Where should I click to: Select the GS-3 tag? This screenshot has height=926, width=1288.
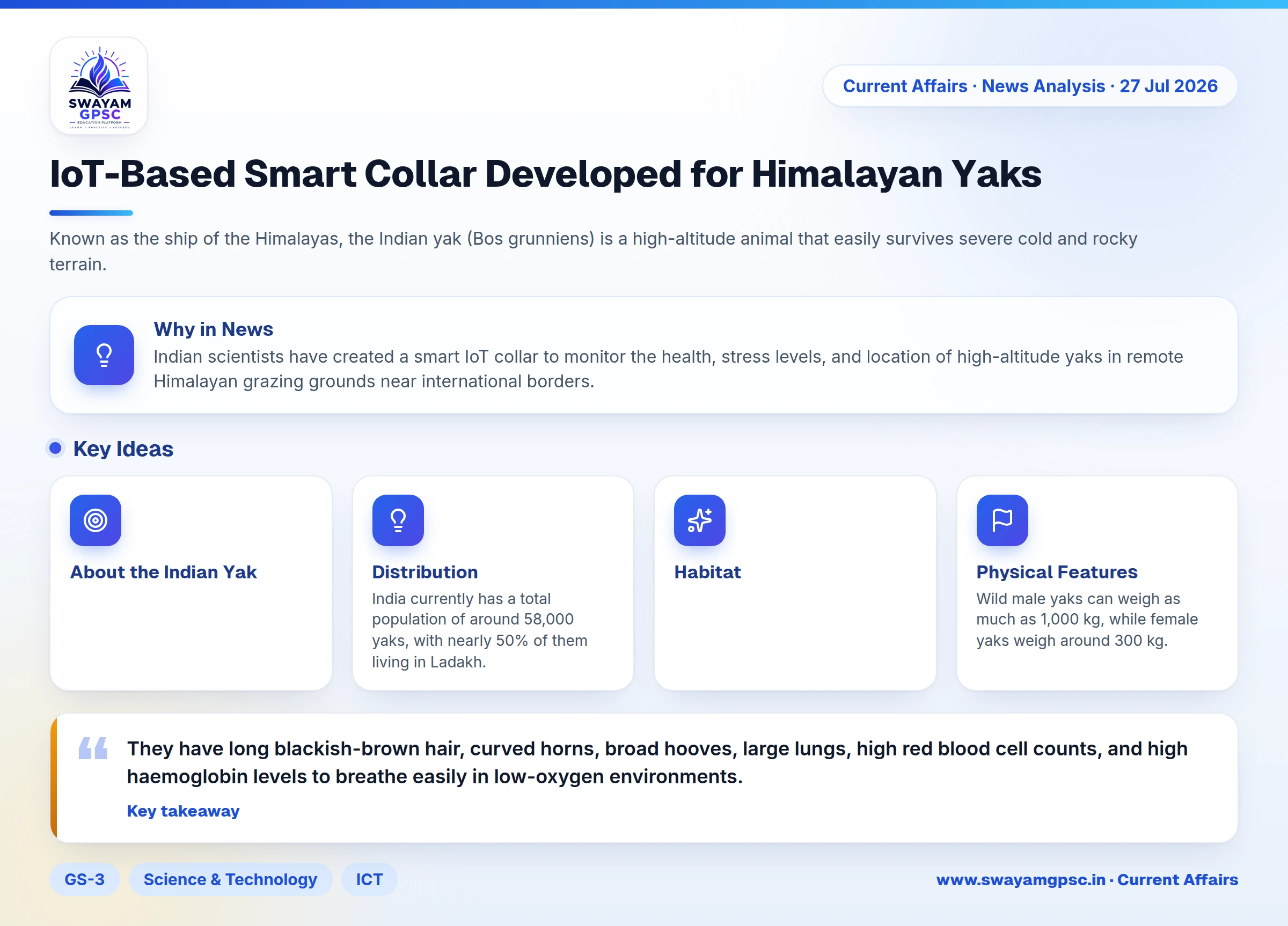point(85,879)
